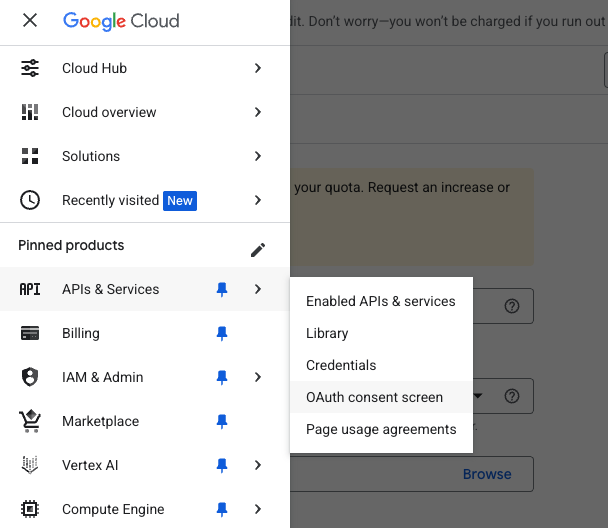Expand the IAM & Admin submenu chevron
Screen dimensions: 608x528
258,377
